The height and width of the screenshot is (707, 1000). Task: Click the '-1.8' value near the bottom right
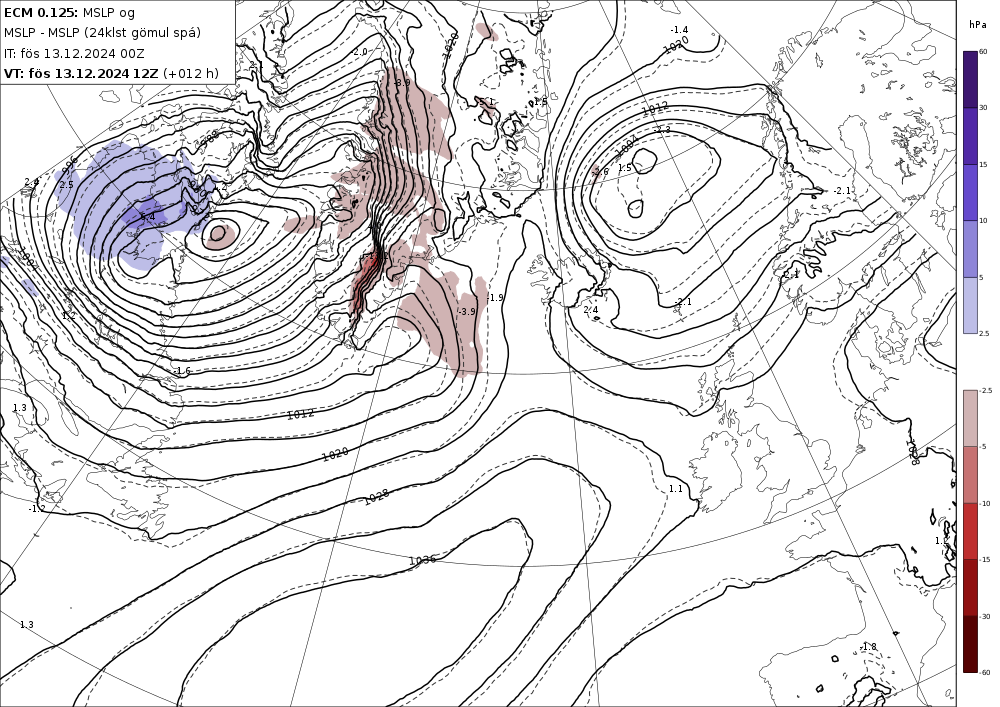(x=868, y=647)
